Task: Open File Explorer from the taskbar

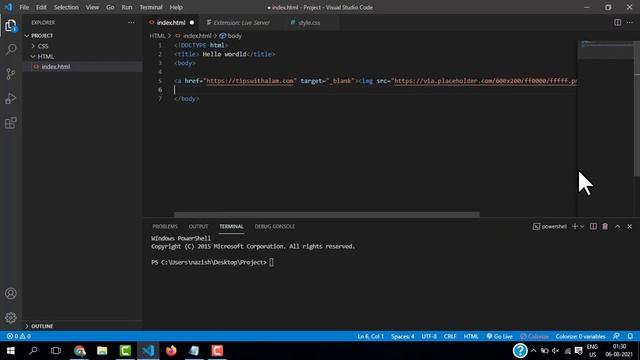Action: tap(102, 351)
